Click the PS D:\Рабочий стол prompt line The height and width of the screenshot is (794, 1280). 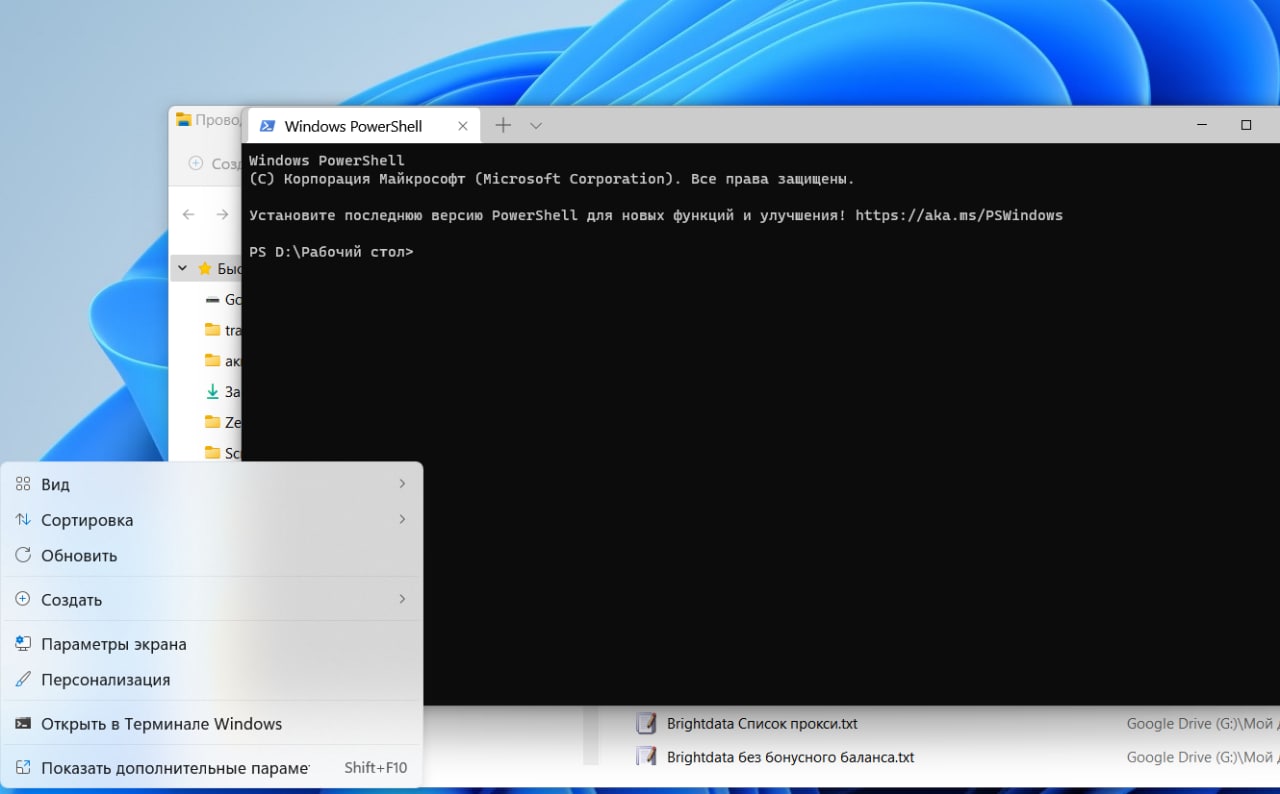click(331, 252)
